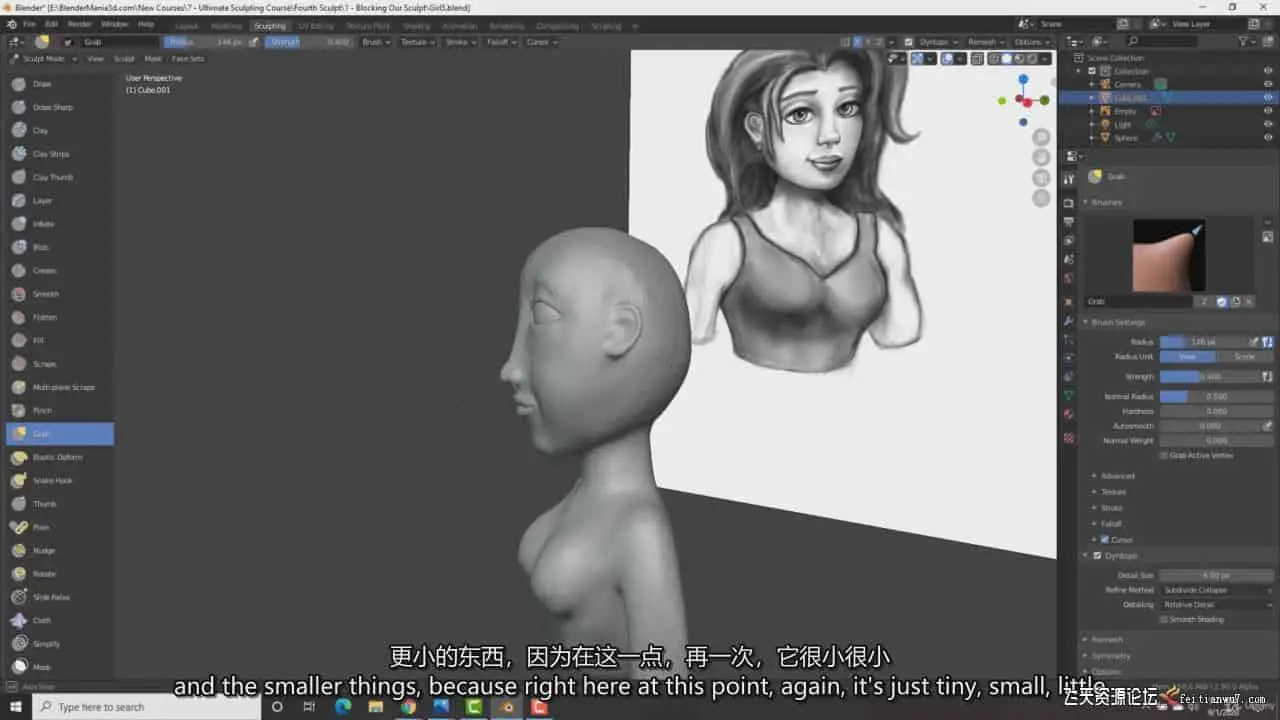
Task: Select the Elastic Deform brush
Action: tap(57, 457)
